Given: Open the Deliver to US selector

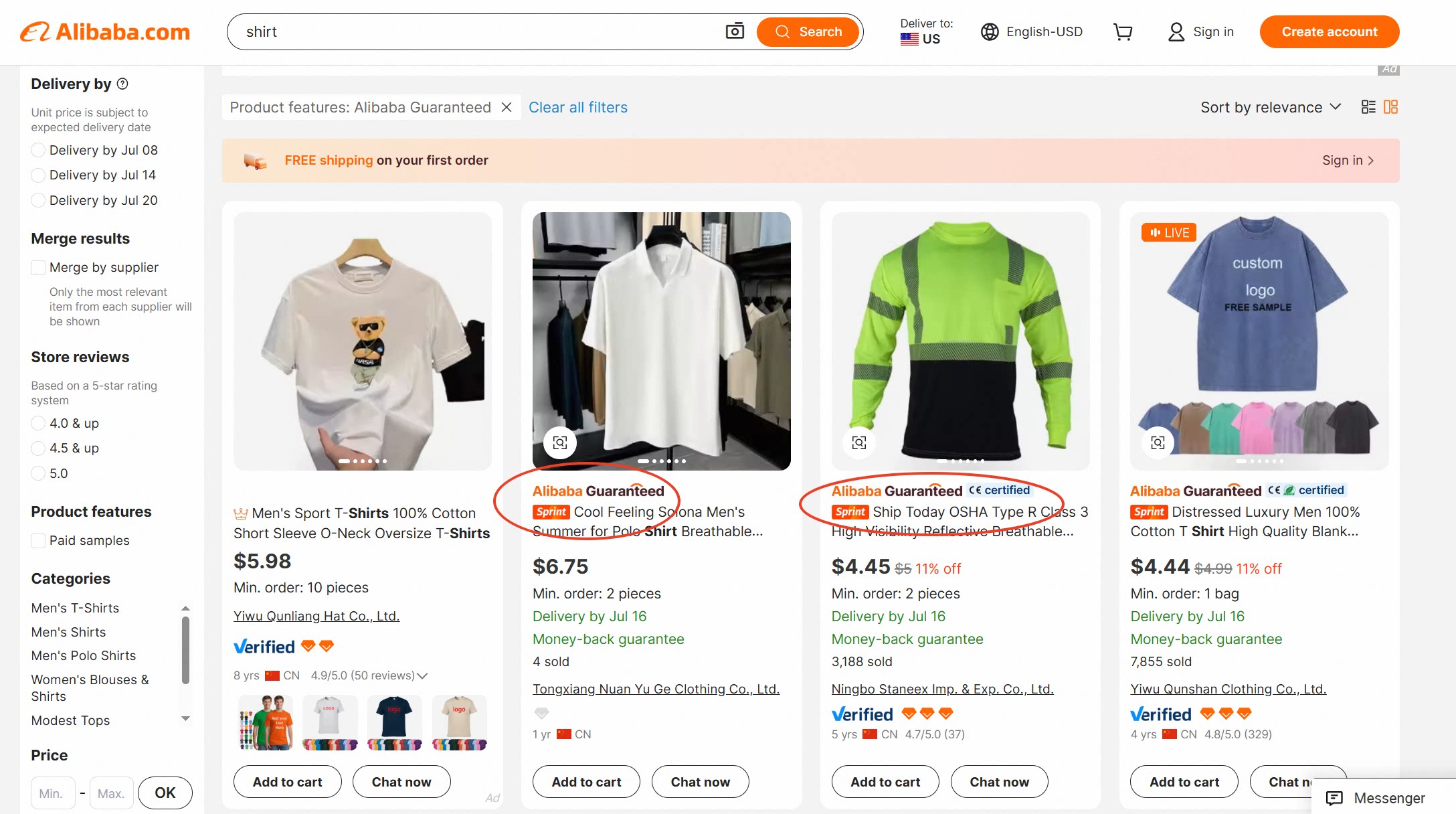Looking at the screenshot, I should pos(924,31).
